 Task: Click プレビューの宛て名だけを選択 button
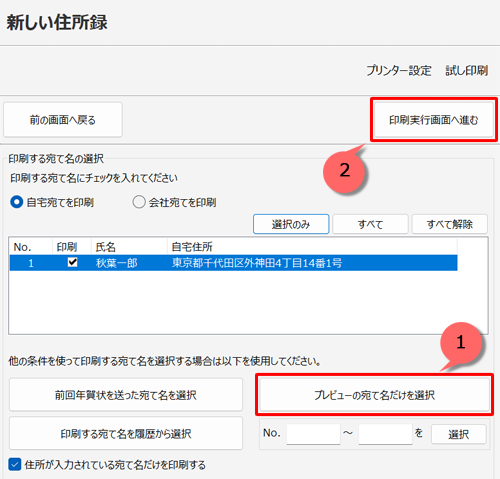point(374,395)
